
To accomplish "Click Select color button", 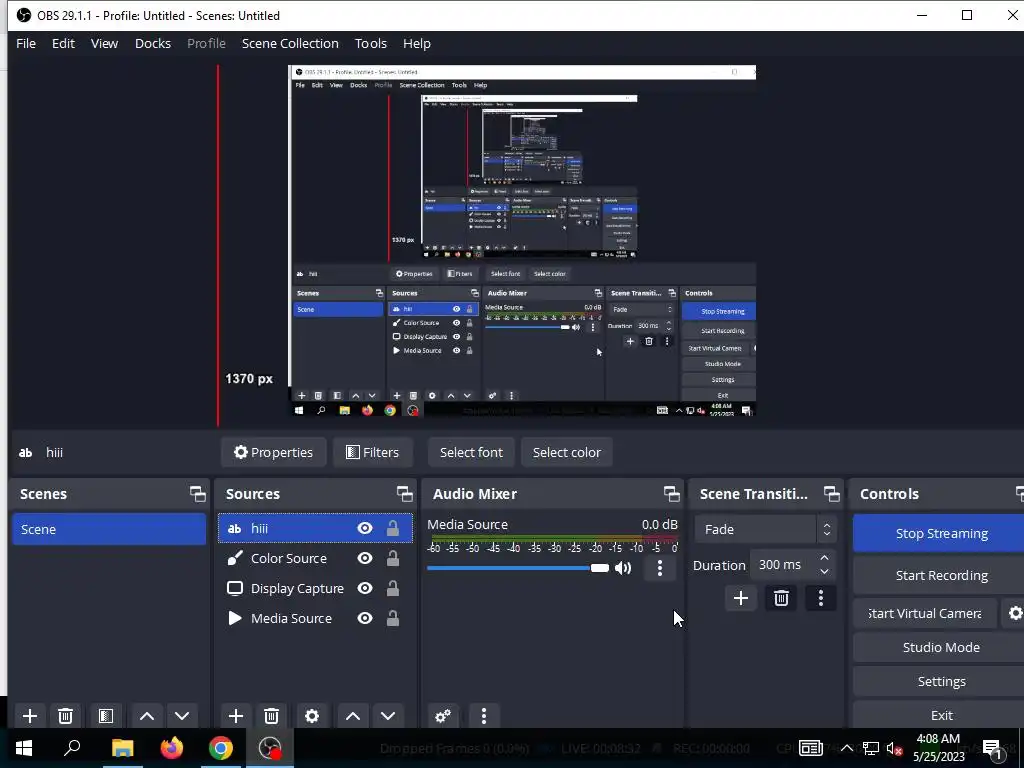I will tap(566, 452).
